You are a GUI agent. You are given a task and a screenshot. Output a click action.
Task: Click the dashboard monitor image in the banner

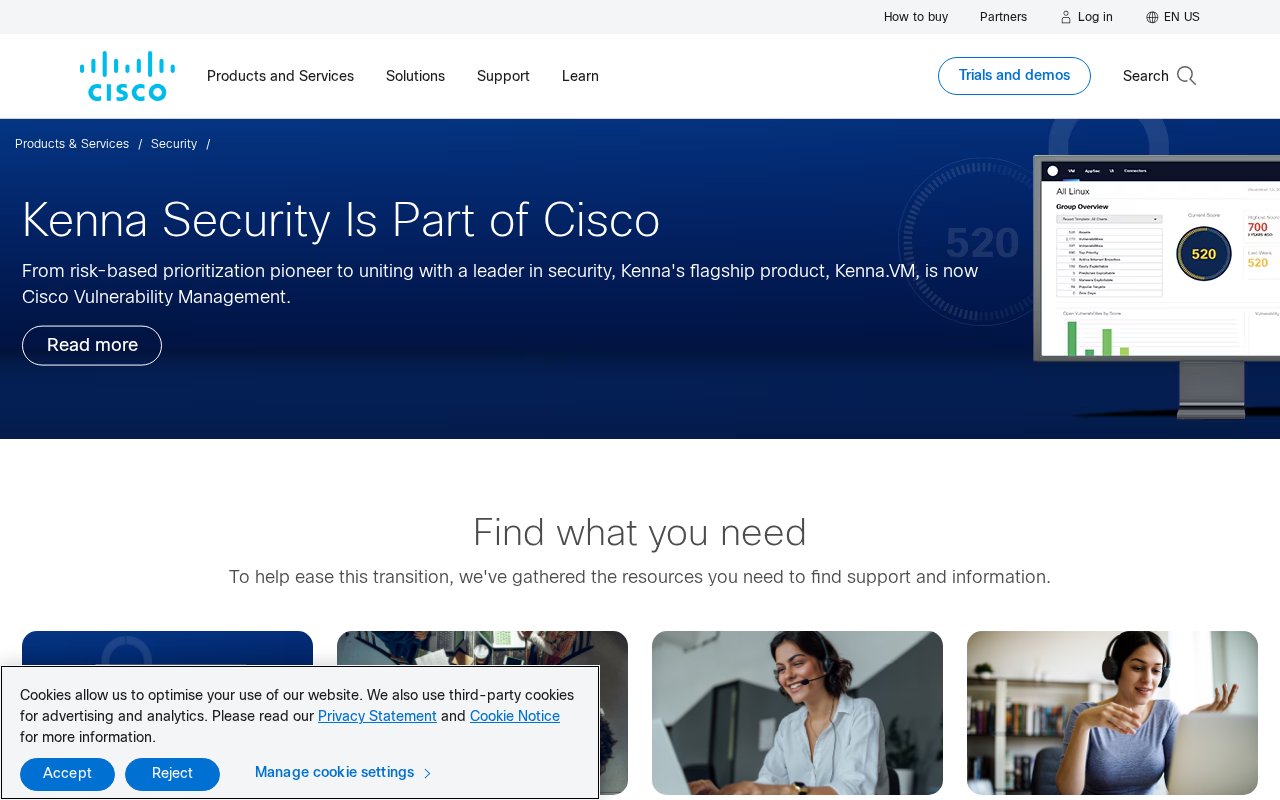pyautogui.click(x=1157, y=286)
